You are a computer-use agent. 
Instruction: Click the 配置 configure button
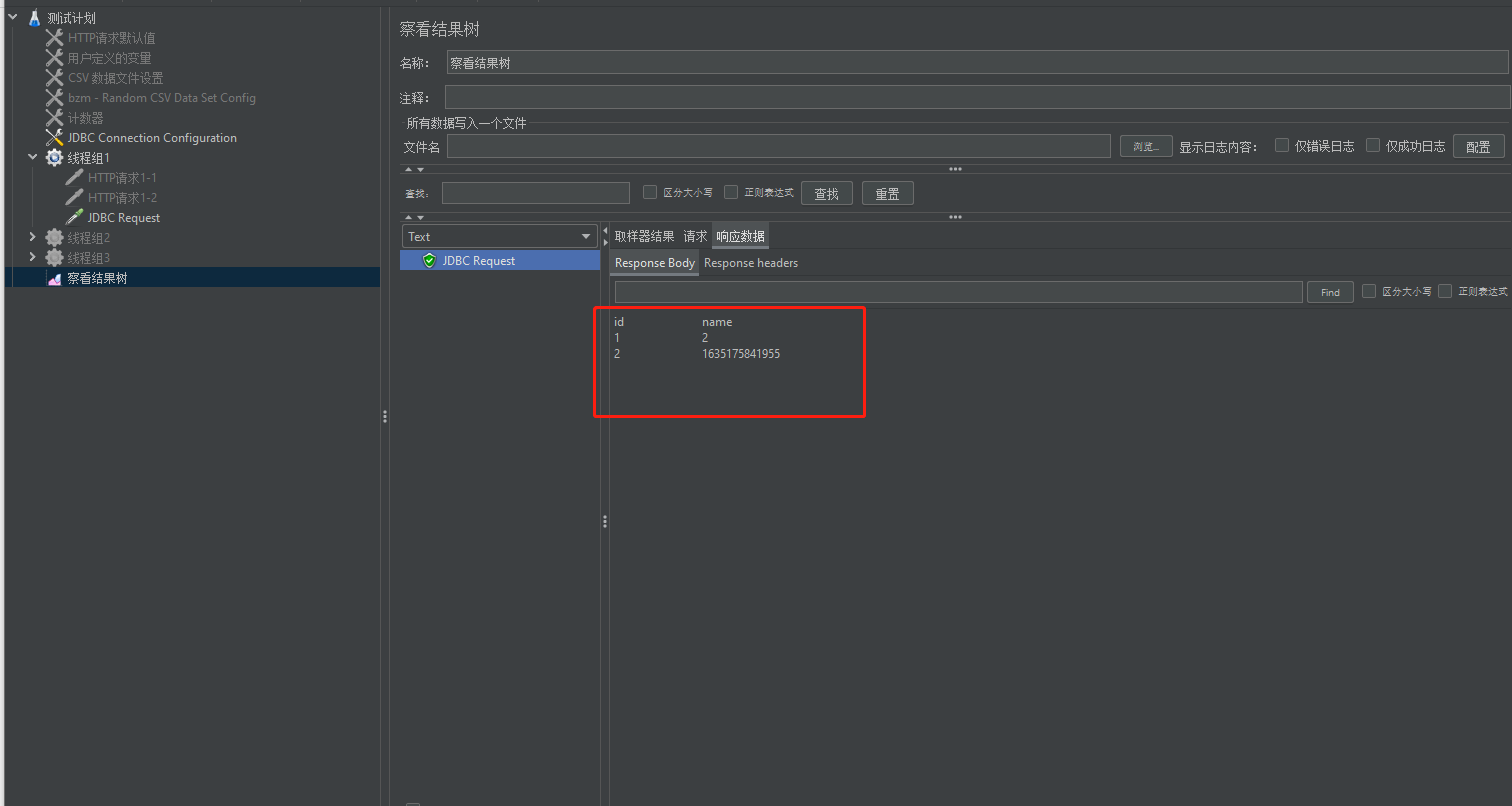pyautogui.click(x=1478, y=146)
